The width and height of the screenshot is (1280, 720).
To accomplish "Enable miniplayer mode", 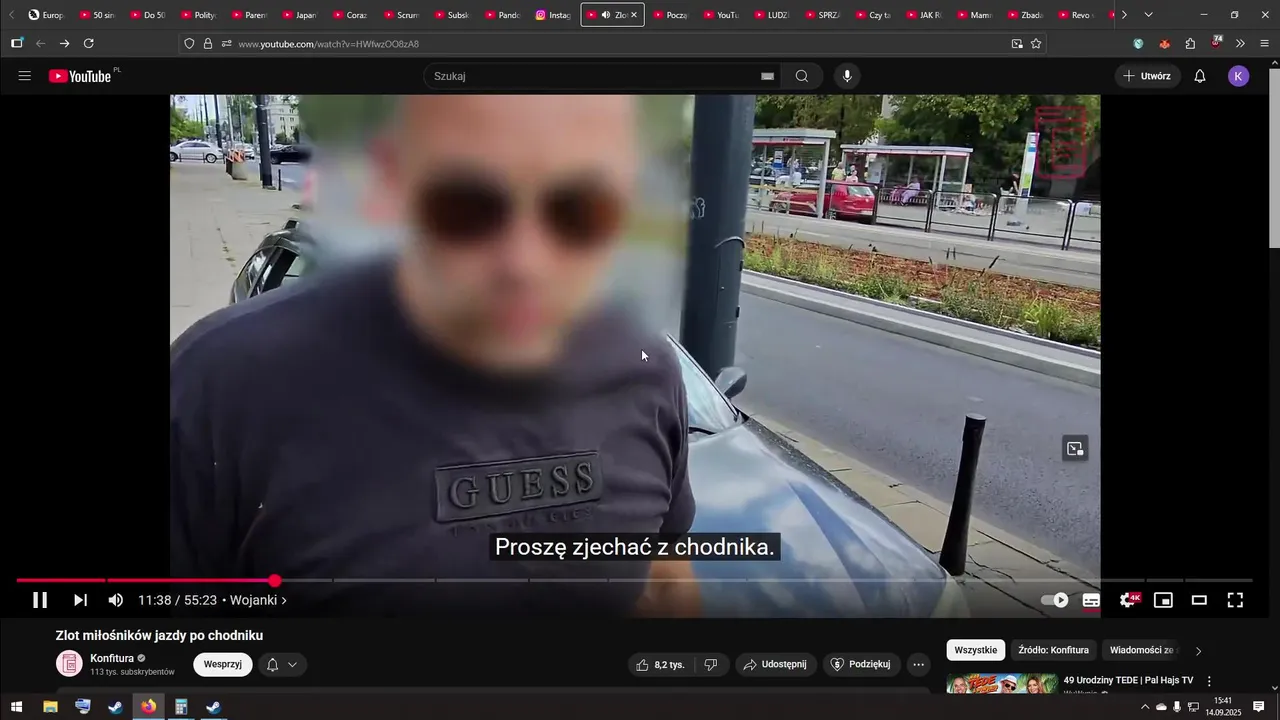I will point(1163,600).
